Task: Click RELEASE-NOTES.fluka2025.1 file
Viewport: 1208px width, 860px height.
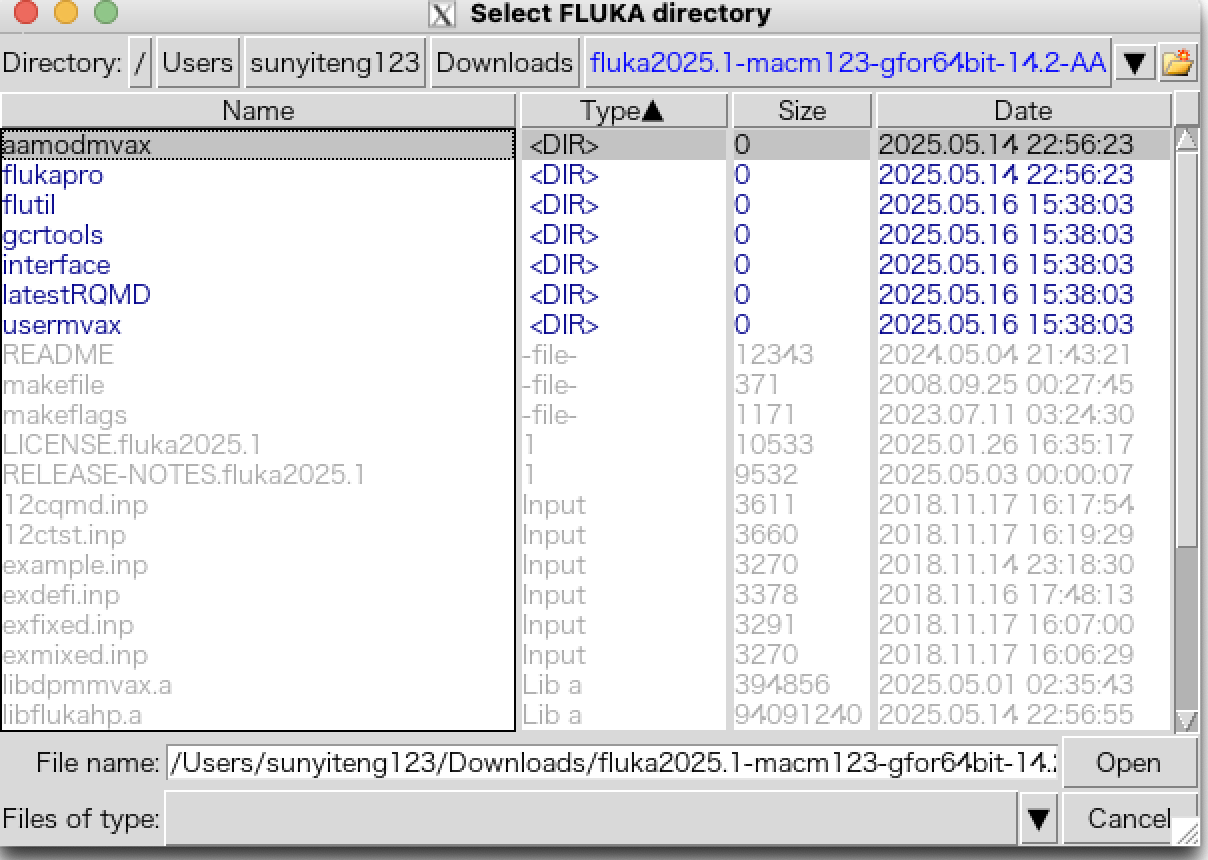Action: [x=184, y=475]
